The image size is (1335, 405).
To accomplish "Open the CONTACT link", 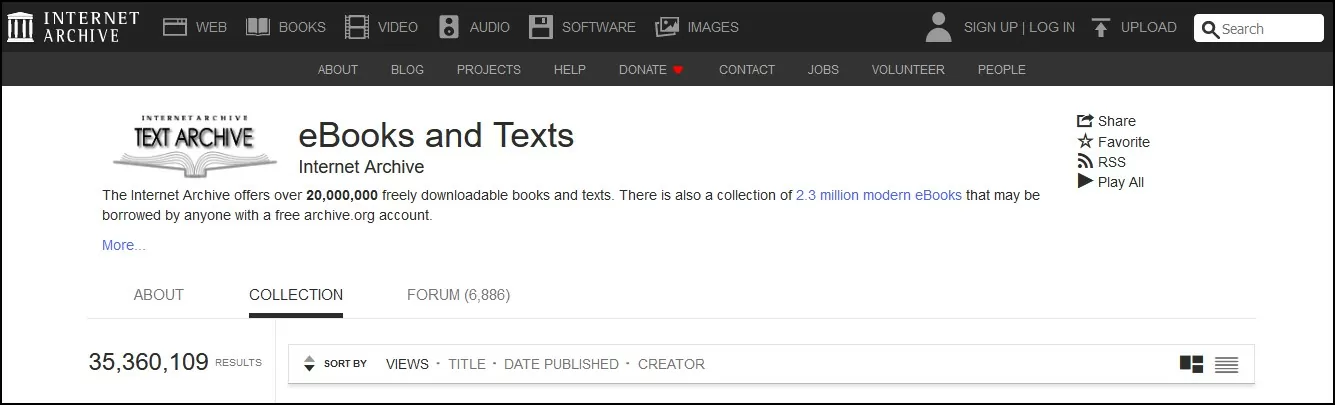I will [x=747, y=70].
